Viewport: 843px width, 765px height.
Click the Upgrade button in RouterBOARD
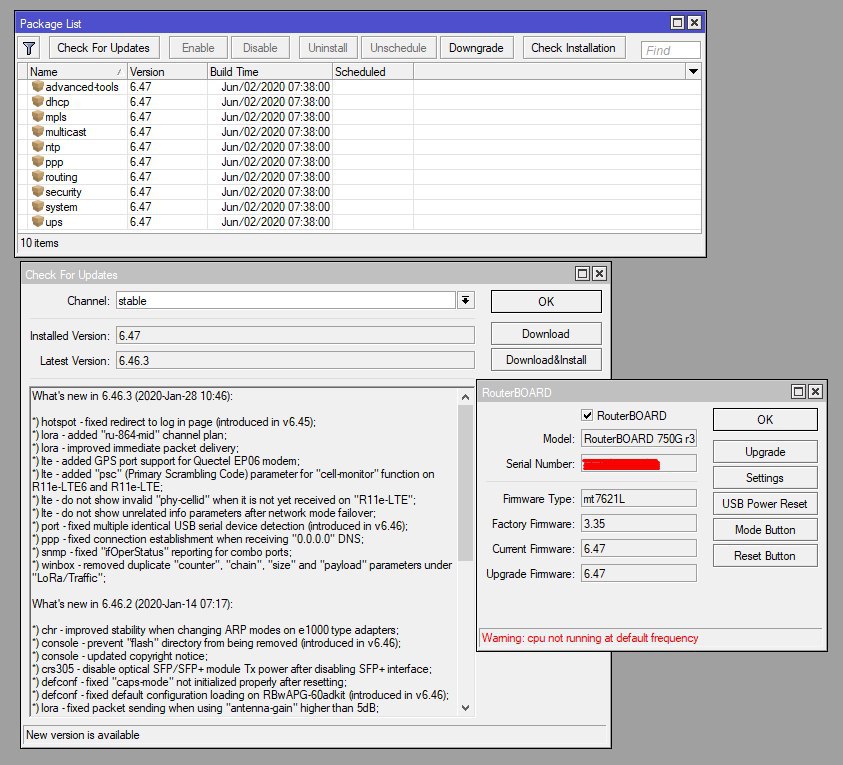tap(765, 452)
